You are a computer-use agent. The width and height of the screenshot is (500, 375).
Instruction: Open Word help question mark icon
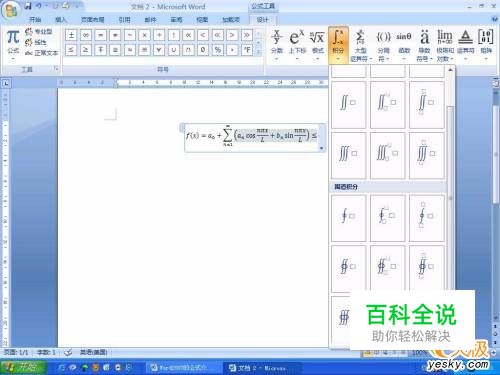coord(495,20)
